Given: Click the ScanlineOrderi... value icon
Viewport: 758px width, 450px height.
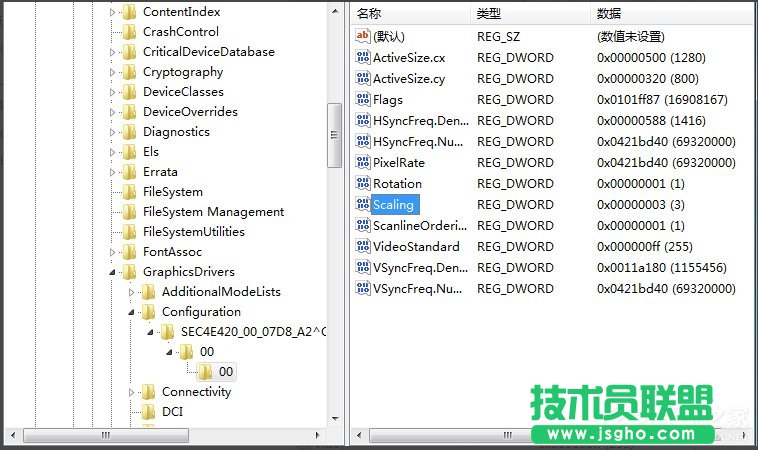Looking at the screenshot, I should [x=363, y=225].
